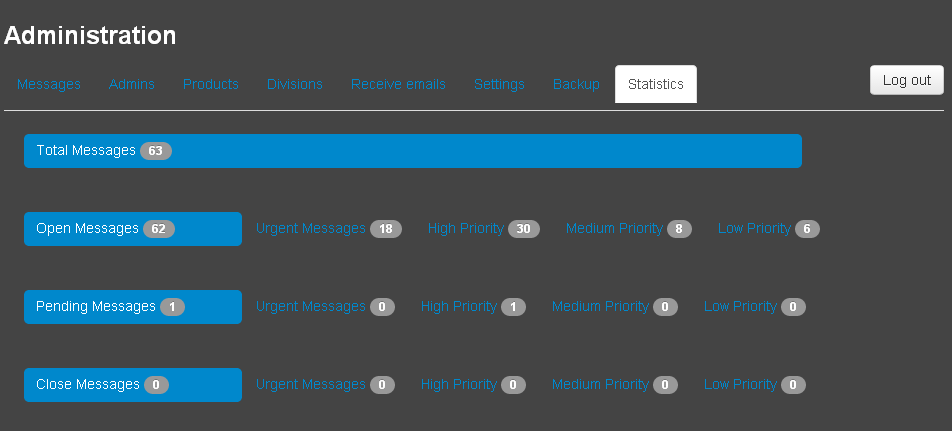This screenshot has width=952, height=431.
Task: Open High Priority link with 30 count
Action: pos(466,229)
